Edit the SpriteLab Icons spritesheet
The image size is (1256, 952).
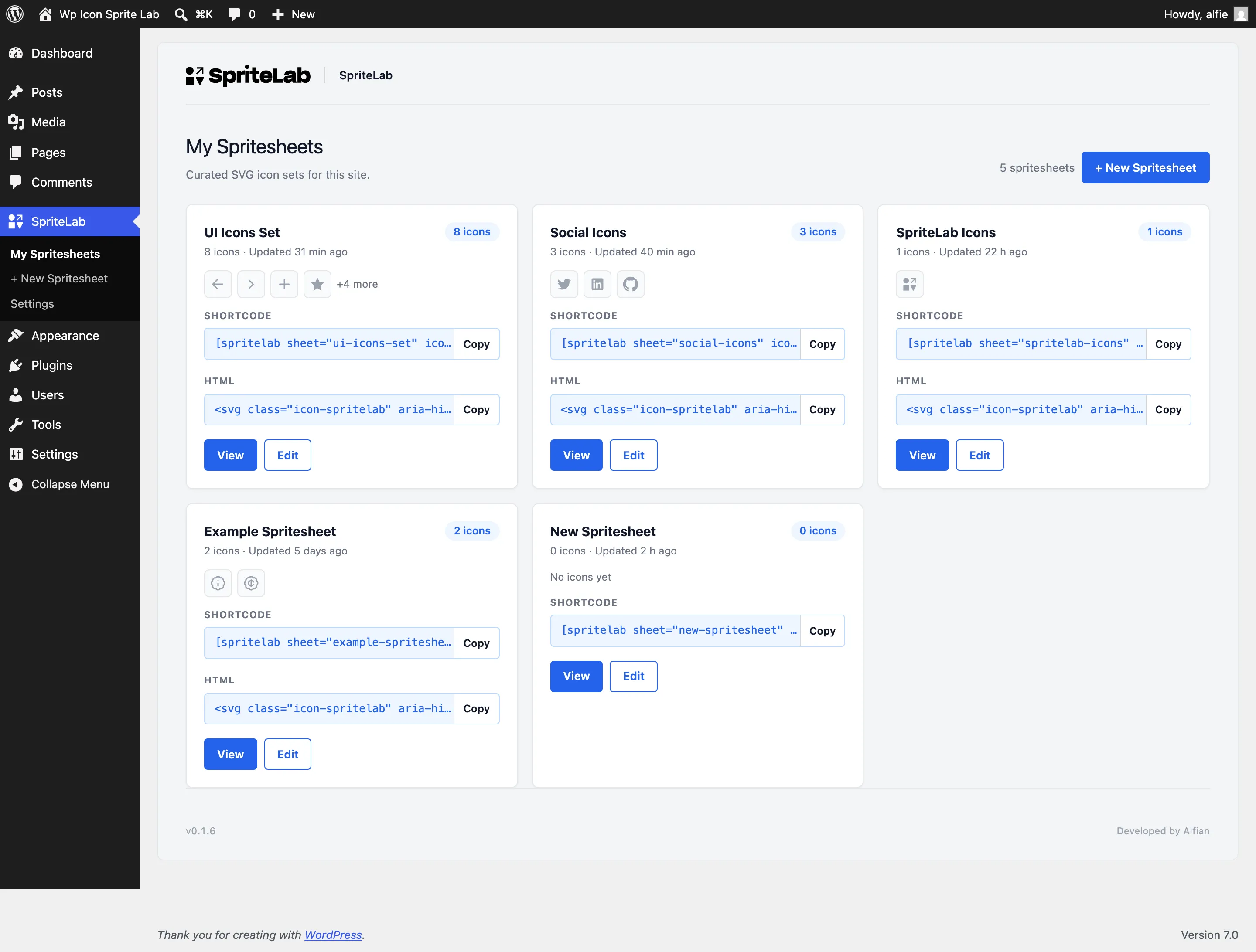[x=980, y=455]
